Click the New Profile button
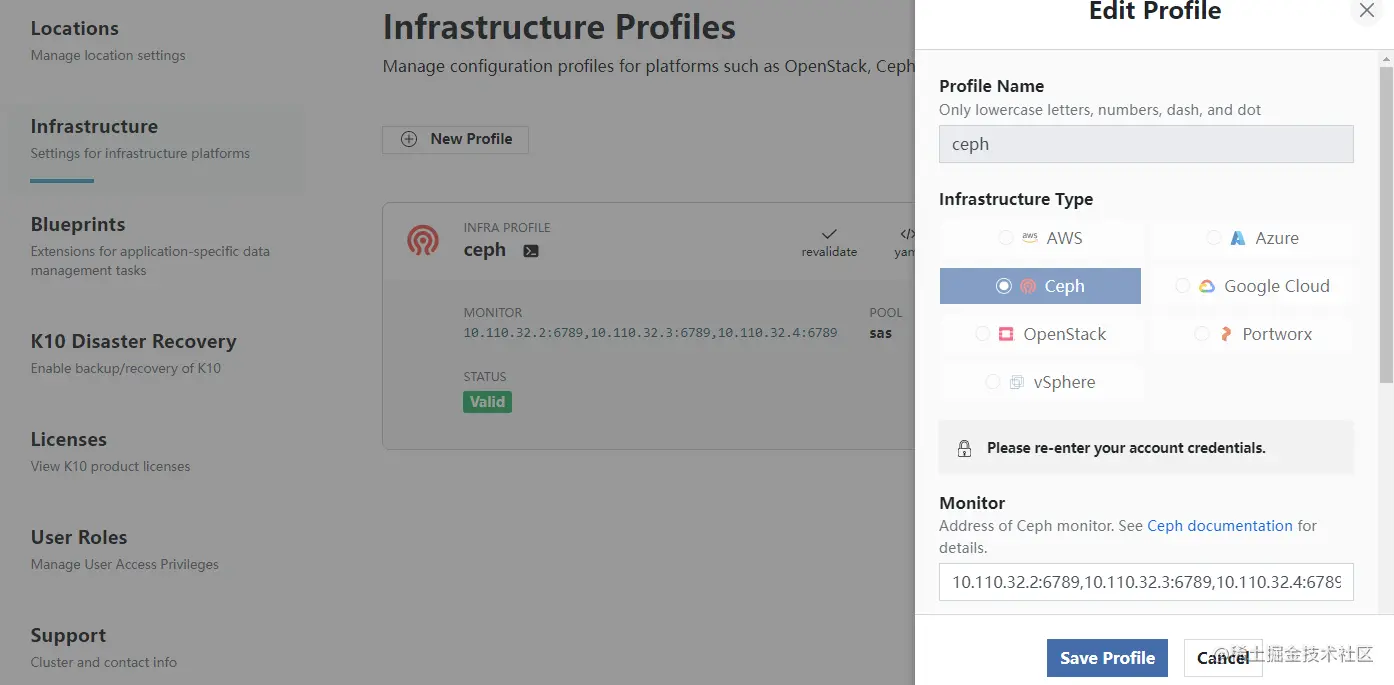1394x685 pixels. (455, 139)
